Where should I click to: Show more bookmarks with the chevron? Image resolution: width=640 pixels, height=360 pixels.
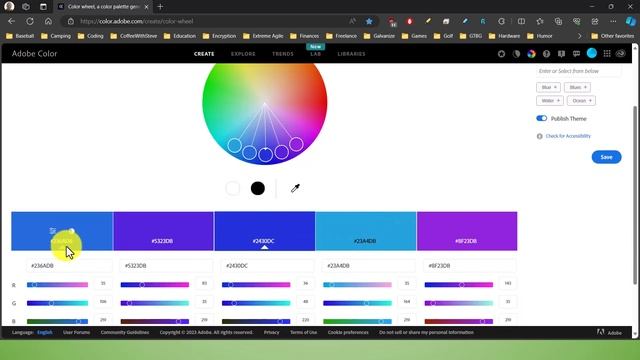tap(579, 36)
